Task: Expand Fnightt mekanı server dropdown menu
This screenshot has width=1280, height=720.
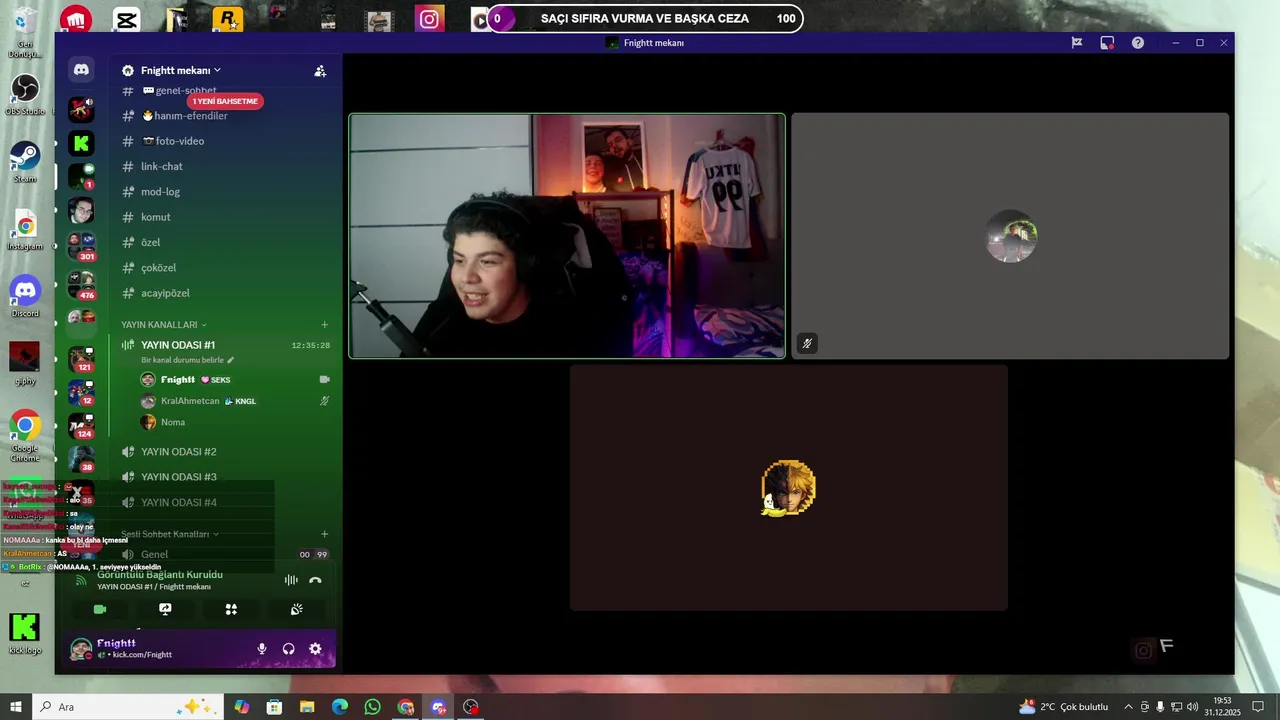Action: point(181,71)
